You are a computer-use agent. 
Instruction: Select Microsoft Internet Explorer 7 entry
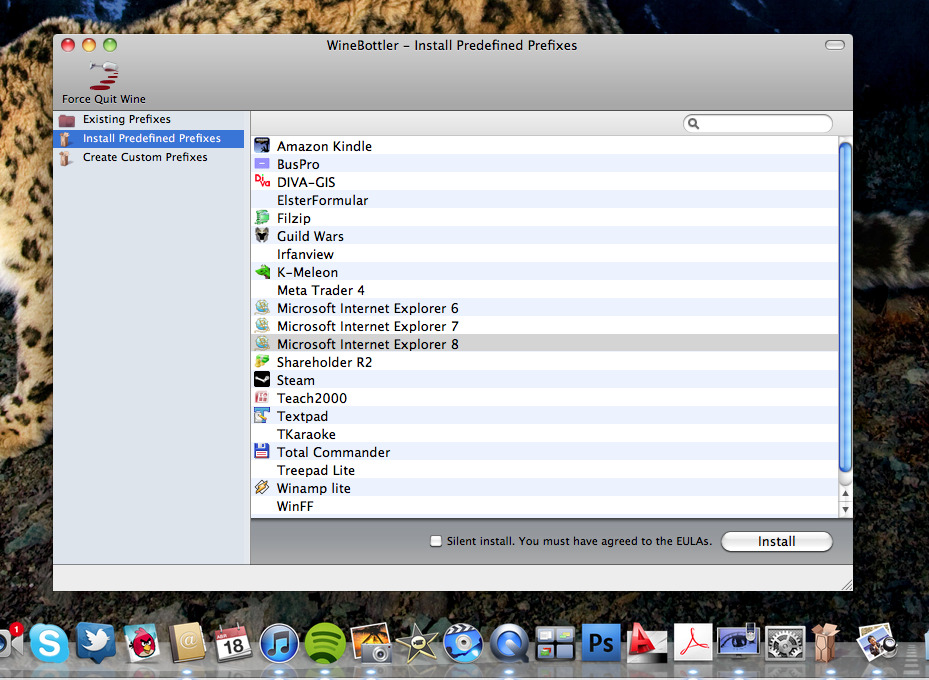(x=367, y=326)
